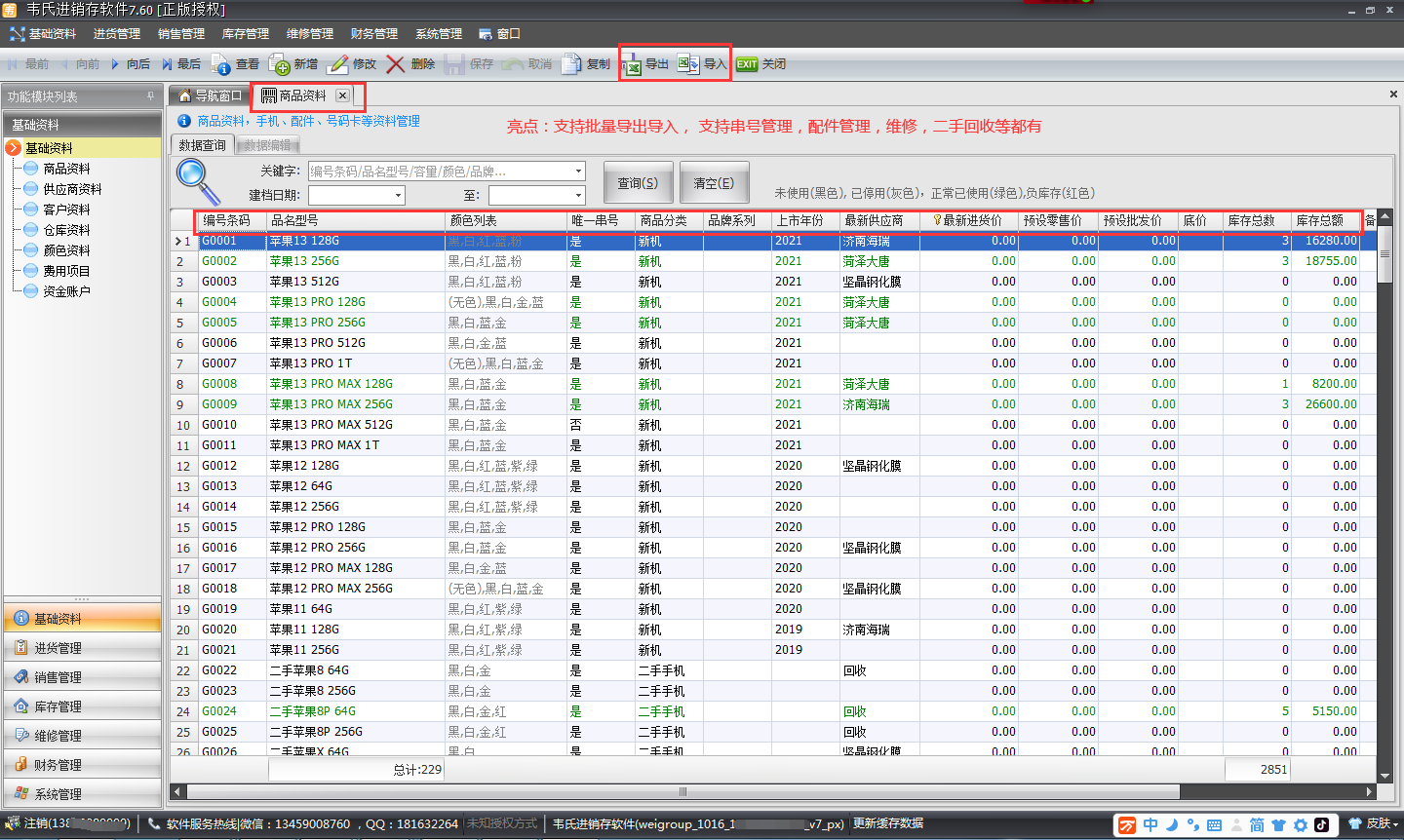The height and width of the screenshot is (840, 1404).
Task: Open the 窗口 menu
Action: pos(499,34)
